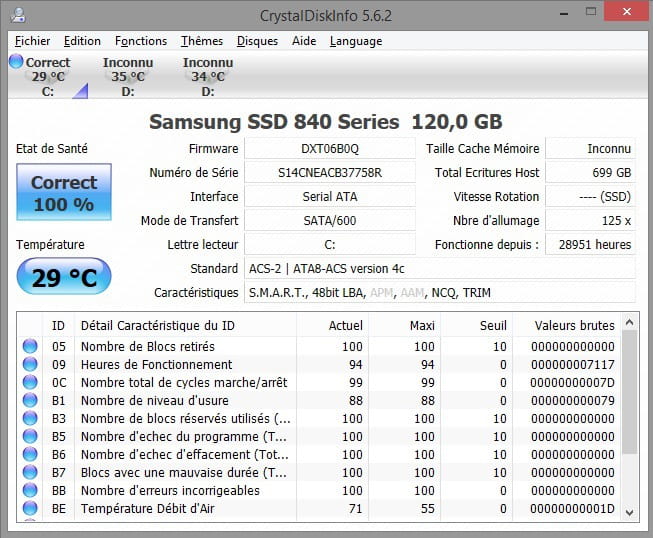Click the ID column header
Screen dimensions: 653x538
[58, 325]
